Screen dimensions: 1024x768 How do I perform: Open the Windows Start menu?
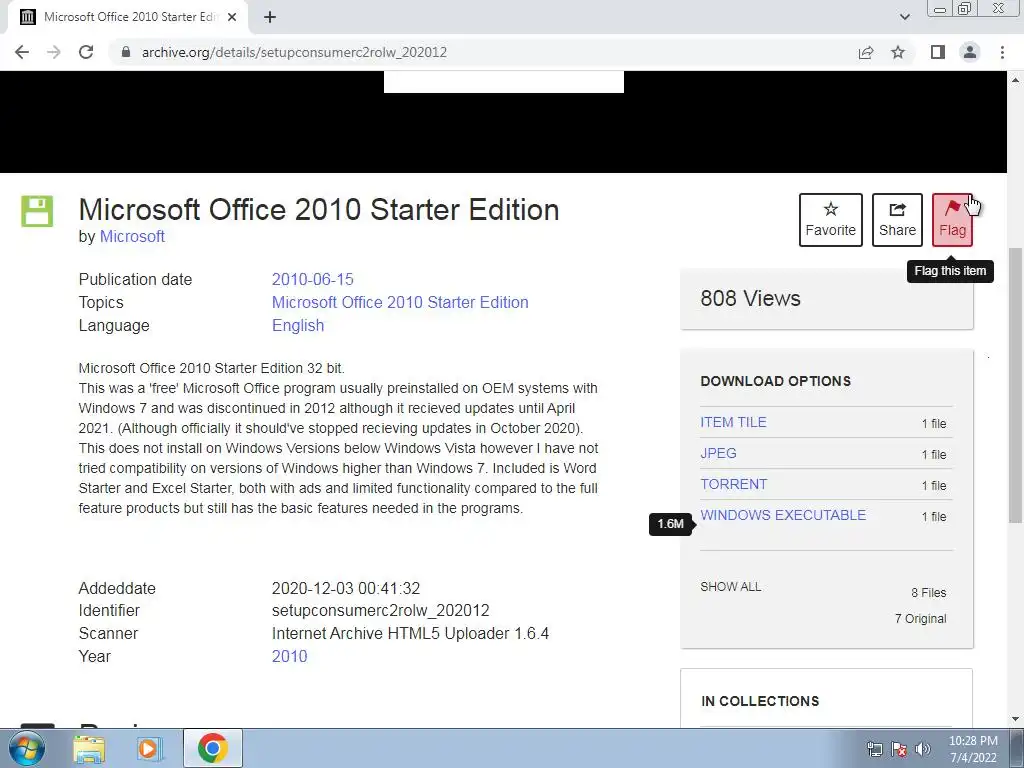coord(26,748)
